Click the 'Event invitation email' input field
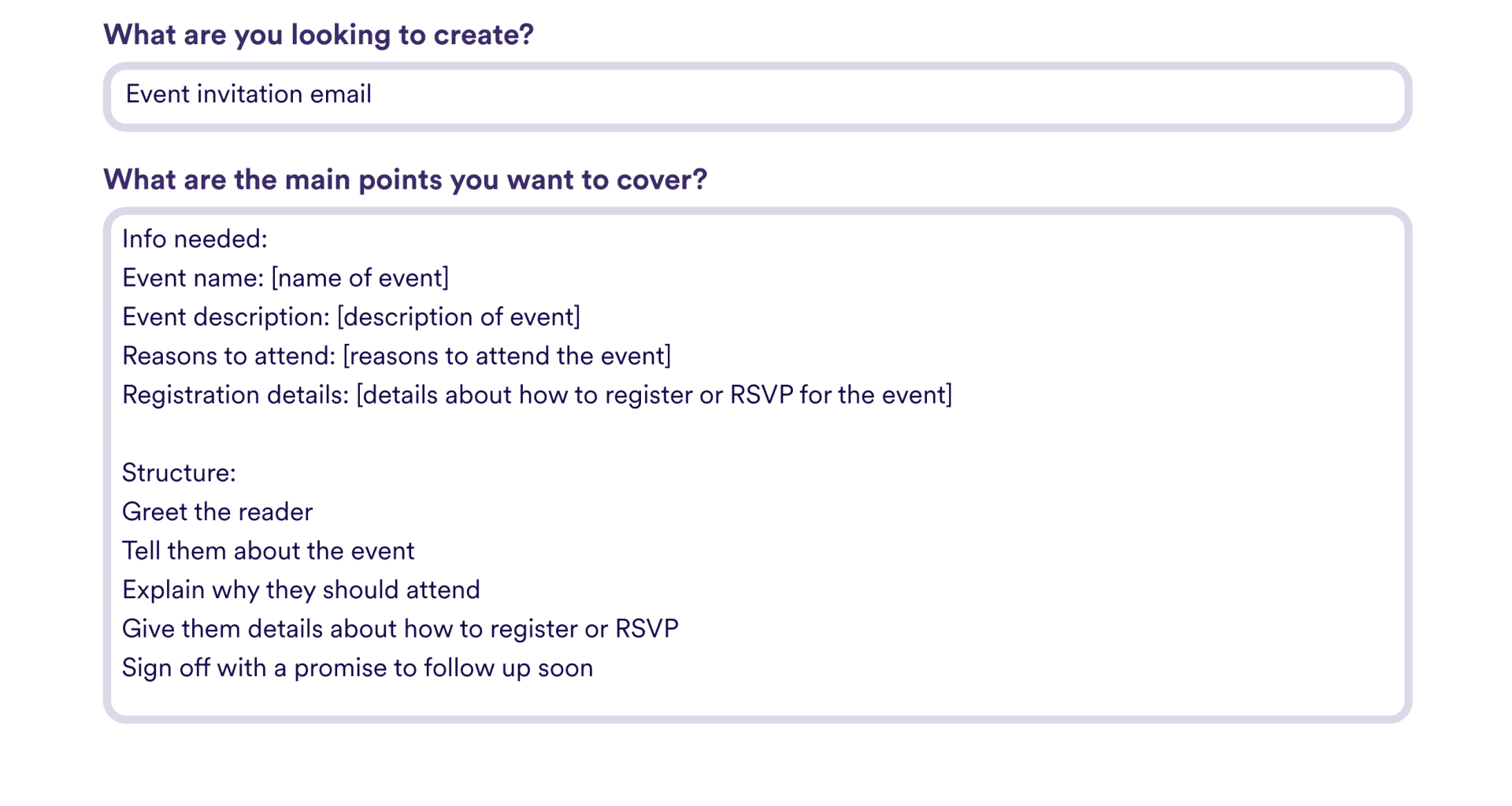This screenshot has width=1512, height=806. point(757,96)
